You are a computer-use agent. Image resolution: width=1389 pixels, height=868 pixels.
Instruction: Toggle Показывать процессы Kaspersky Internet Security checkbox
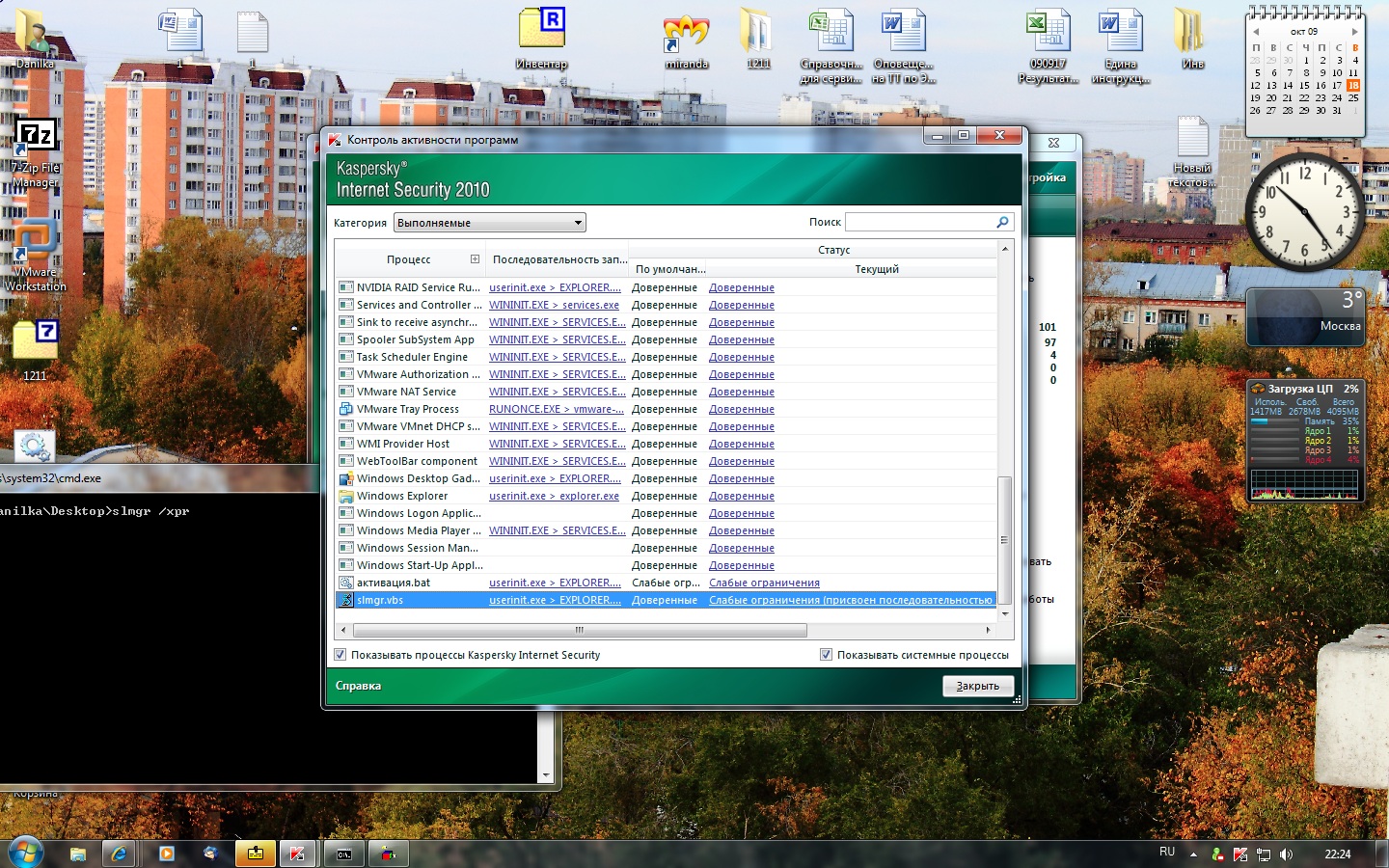(340, 655)
